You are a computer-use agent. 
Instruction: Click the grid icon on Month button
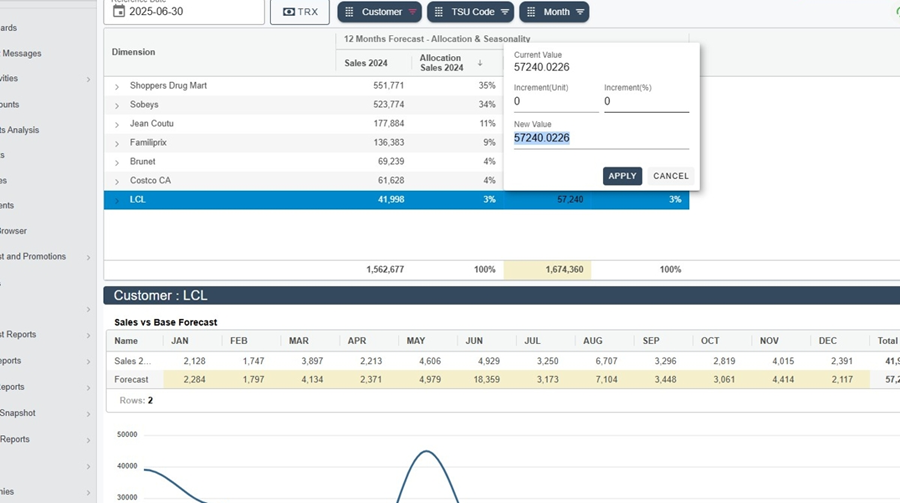[x=531, y=11]
